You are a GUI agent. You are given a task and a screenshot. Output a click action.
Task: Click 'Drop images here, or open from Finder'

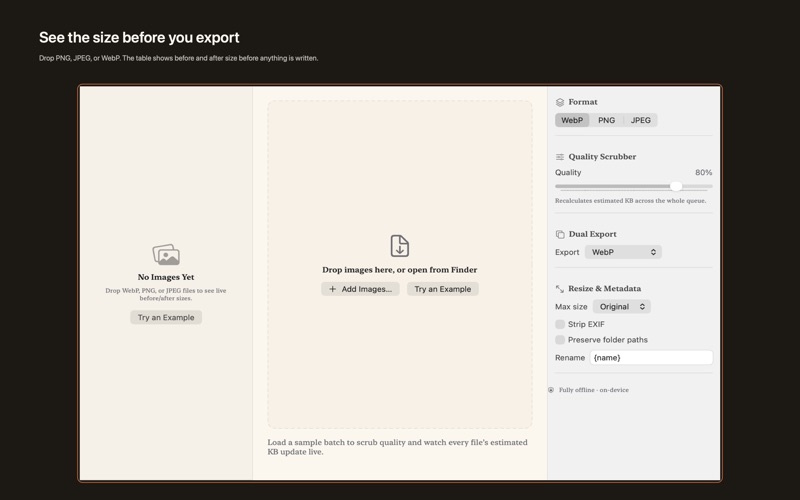(x=399, y=270)
